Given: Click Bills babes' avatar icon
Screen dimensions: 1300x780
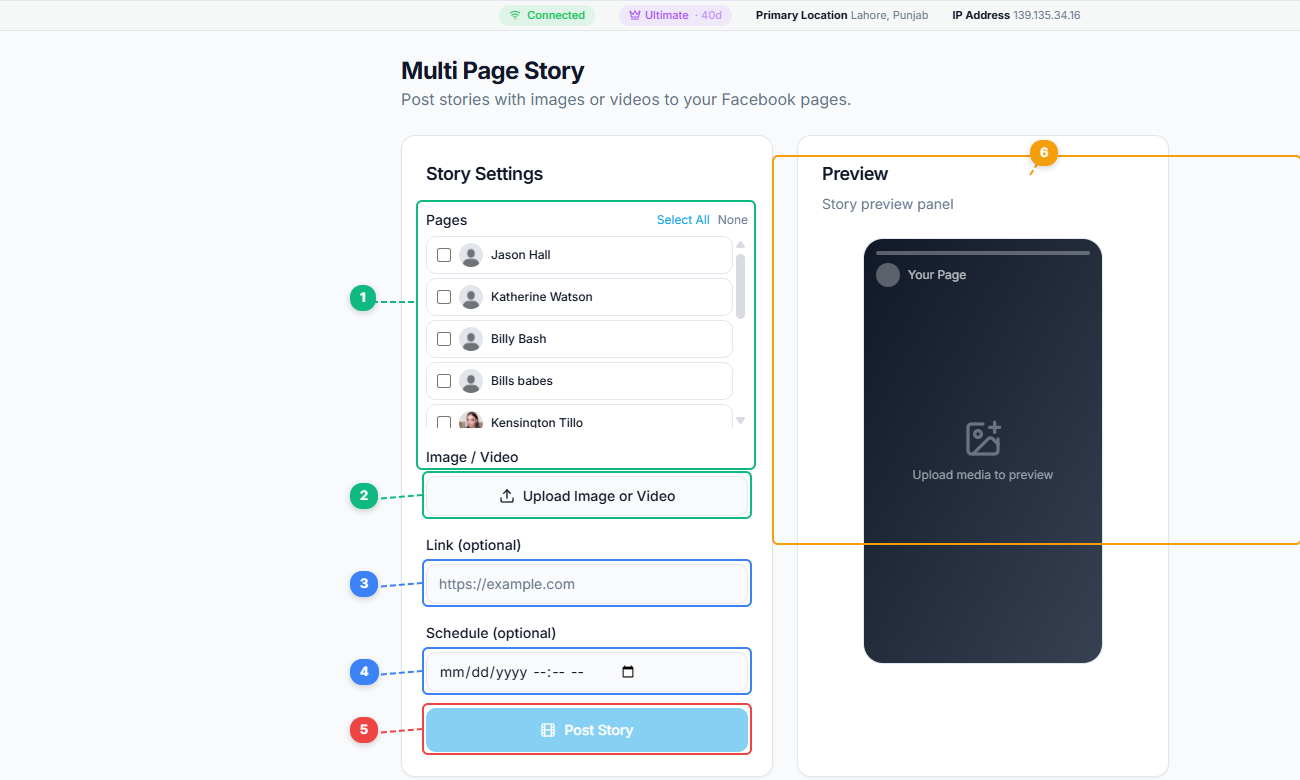Looking at the screenshot, I should [471, 381].
